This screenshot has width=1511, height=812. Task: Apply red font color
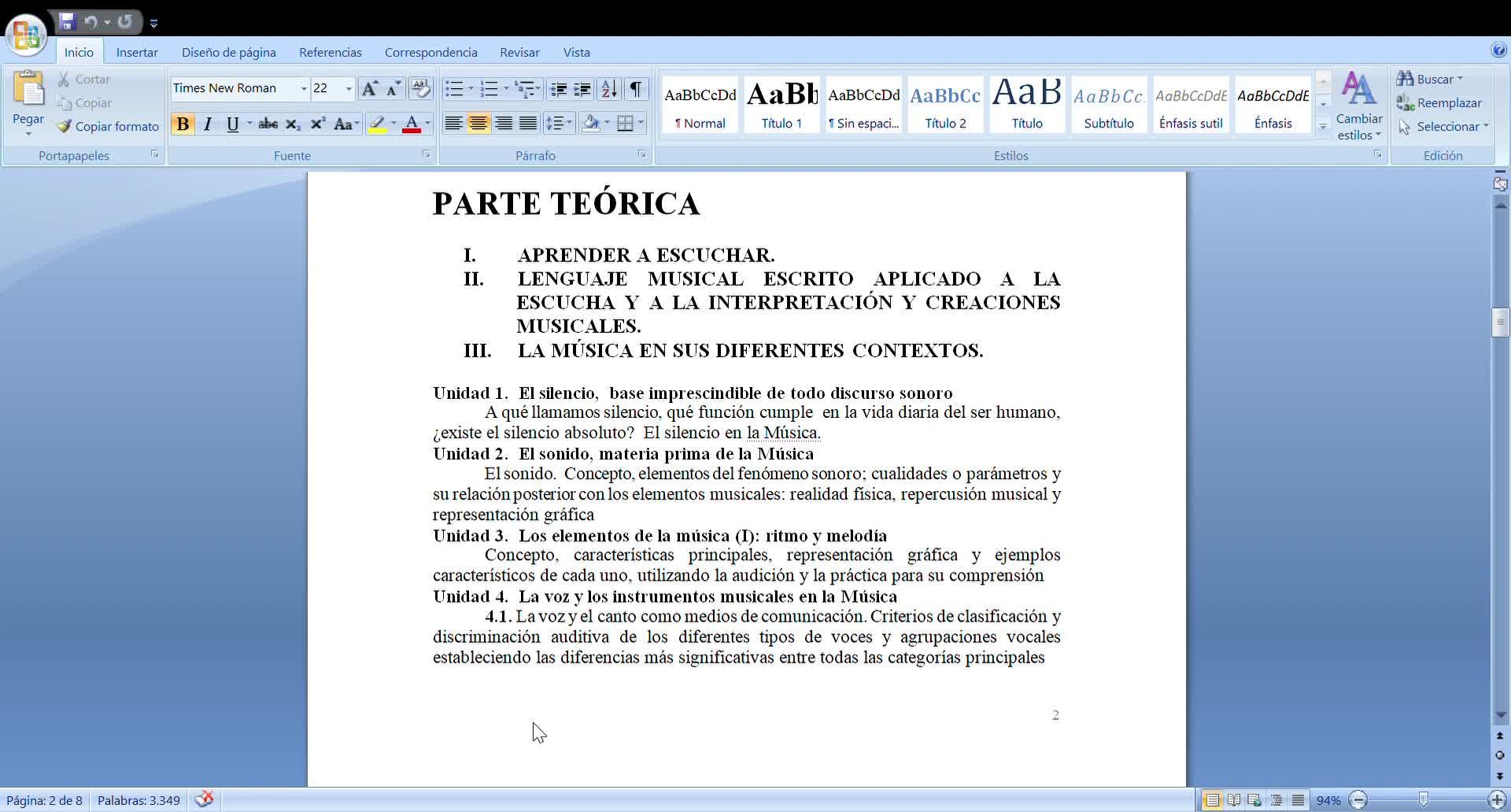click(411, 124)
